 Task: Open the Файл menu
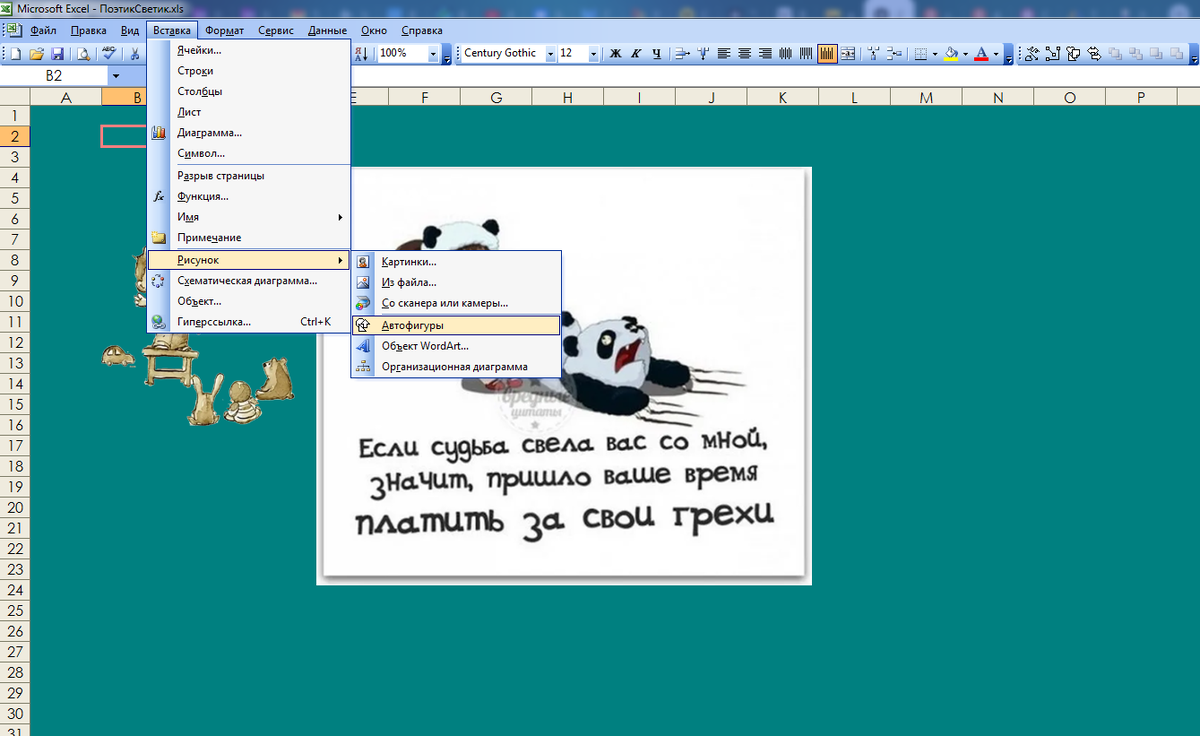(x=42, y=31)
